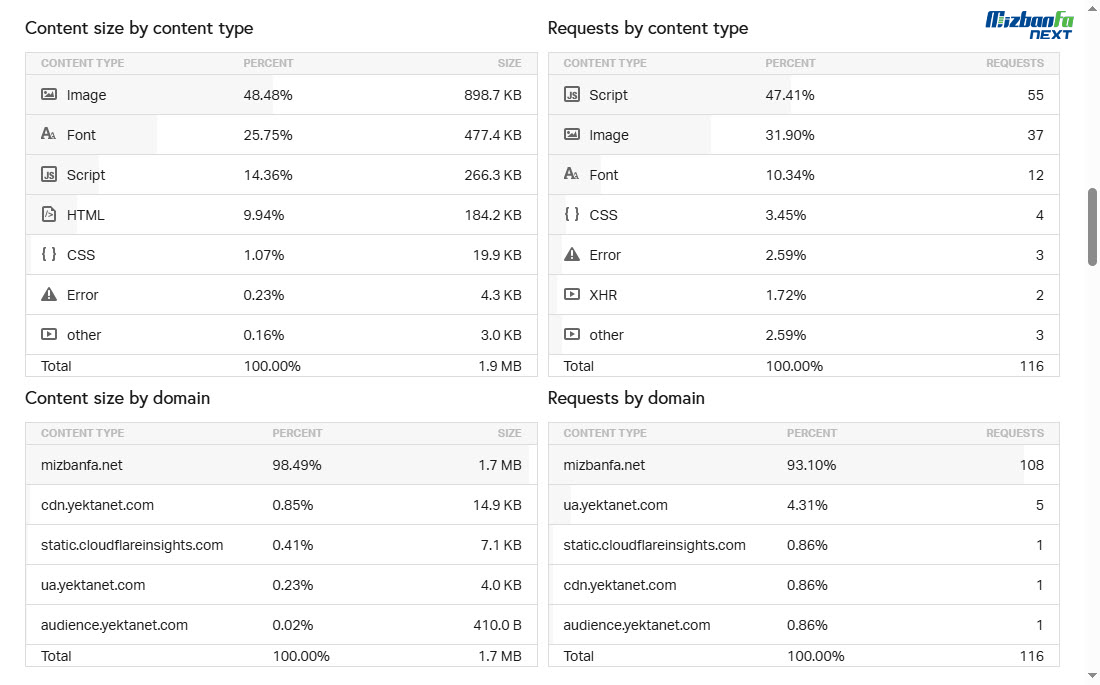Click the Image icon in Requests table
Viewport: 1100px width, 685px height.
[572, 134]
